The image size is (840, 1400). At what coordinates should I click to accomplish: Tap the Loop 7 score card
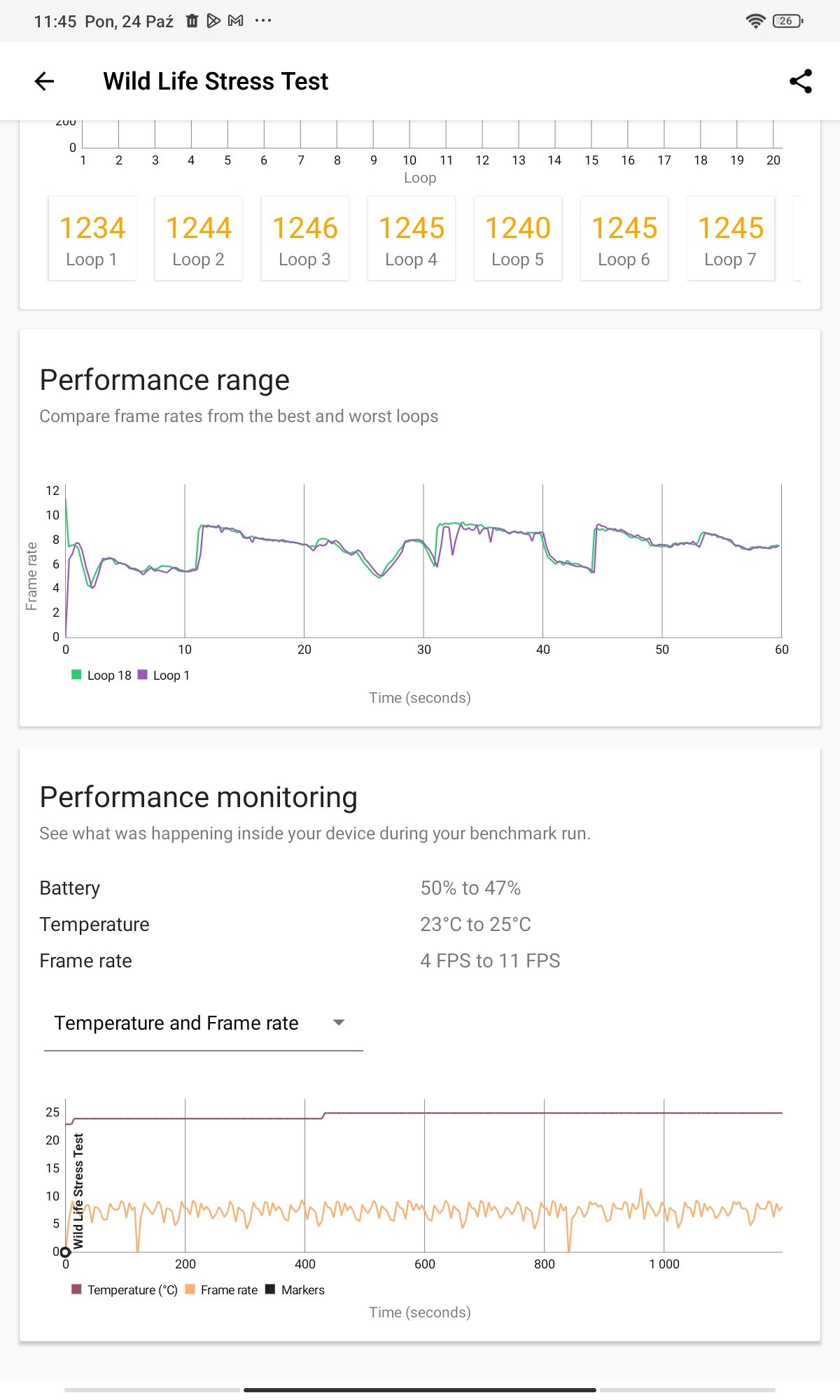tap(730, 239)
